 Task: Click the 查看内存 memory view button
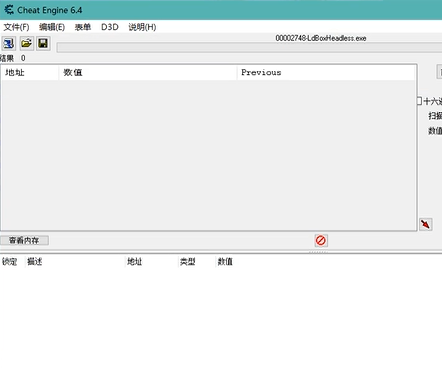pyautogui.click(x=24, y=240)
